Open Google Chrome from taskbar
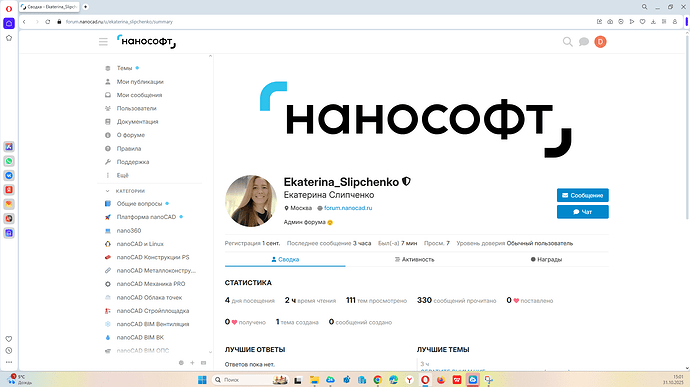Image resolution: width=690 pixels, height=387 pixels. [x=378, y=380]
